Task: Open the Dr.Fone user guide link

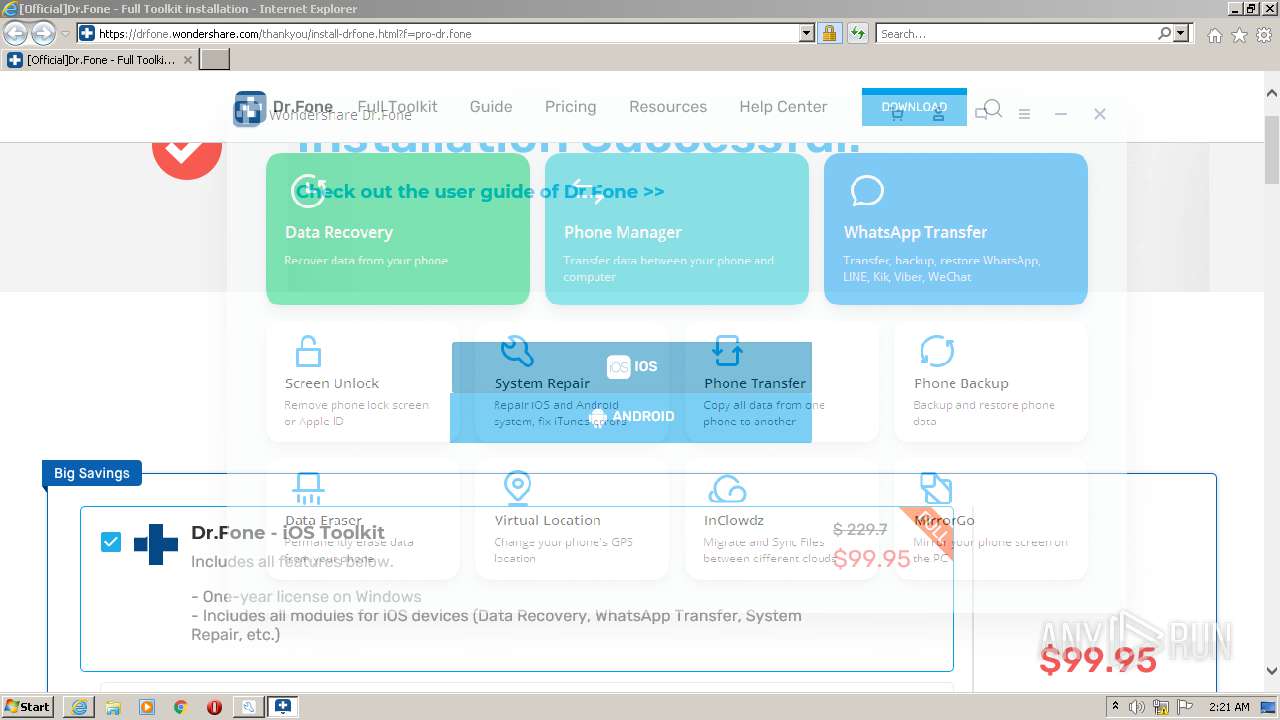Action: 480,191
